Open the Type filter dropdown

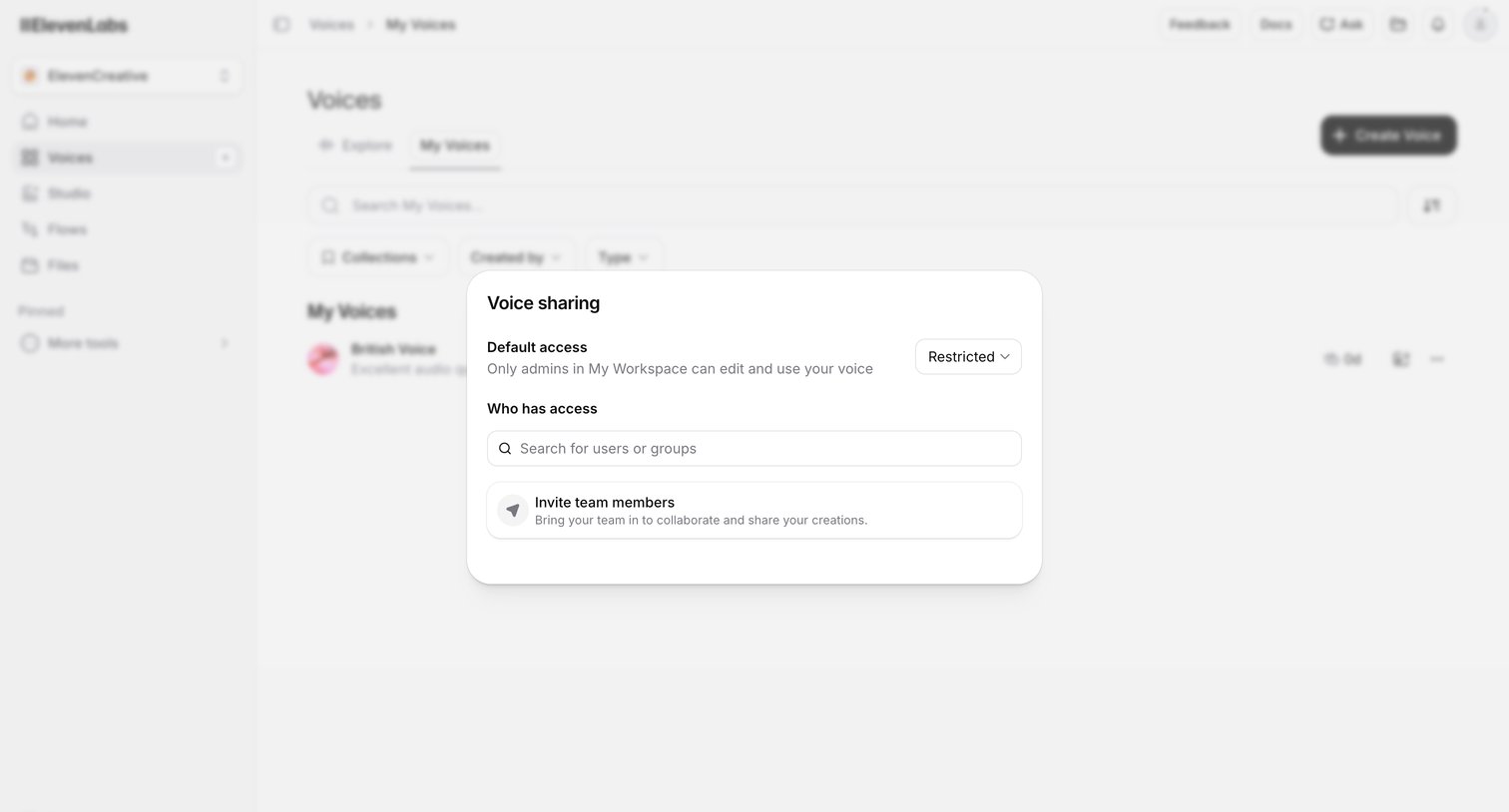[624, 257]
